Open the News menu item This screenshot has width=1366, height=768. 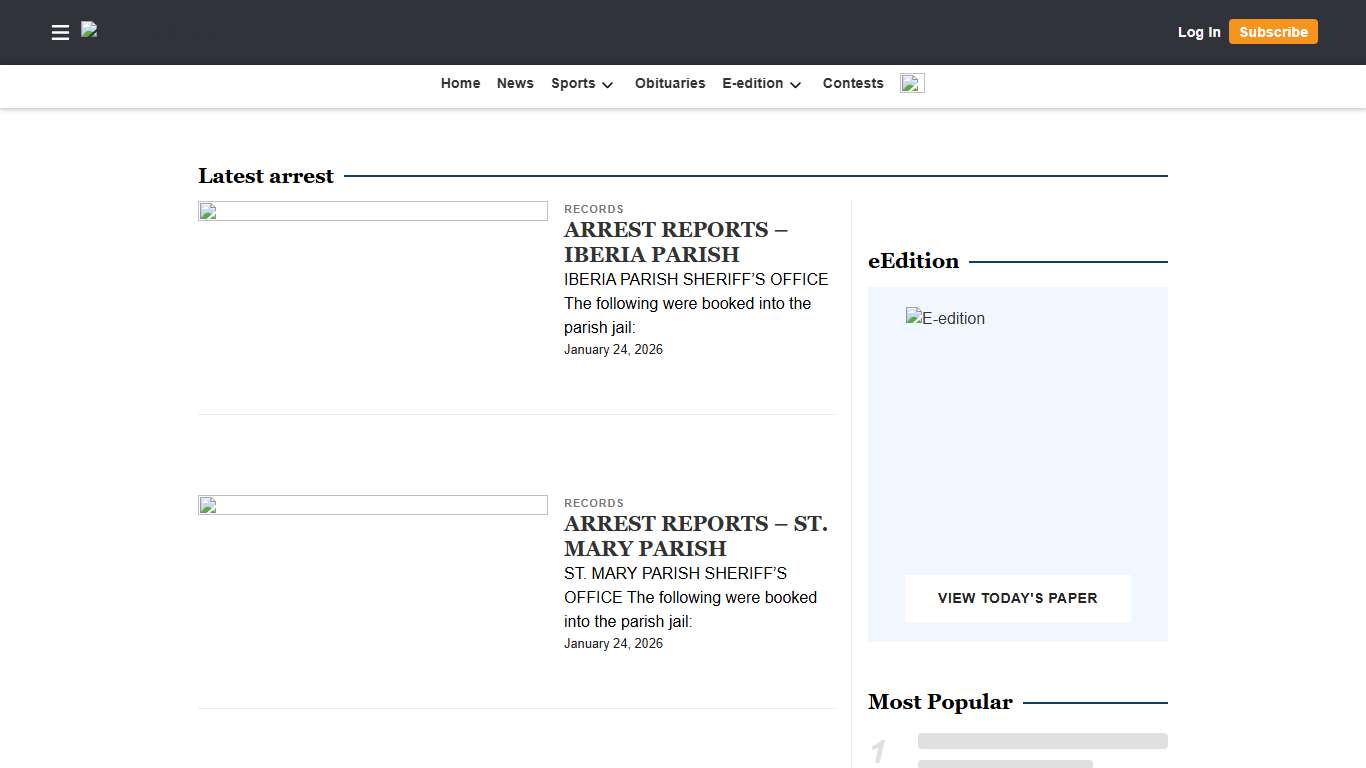click(x=515, y=83)
